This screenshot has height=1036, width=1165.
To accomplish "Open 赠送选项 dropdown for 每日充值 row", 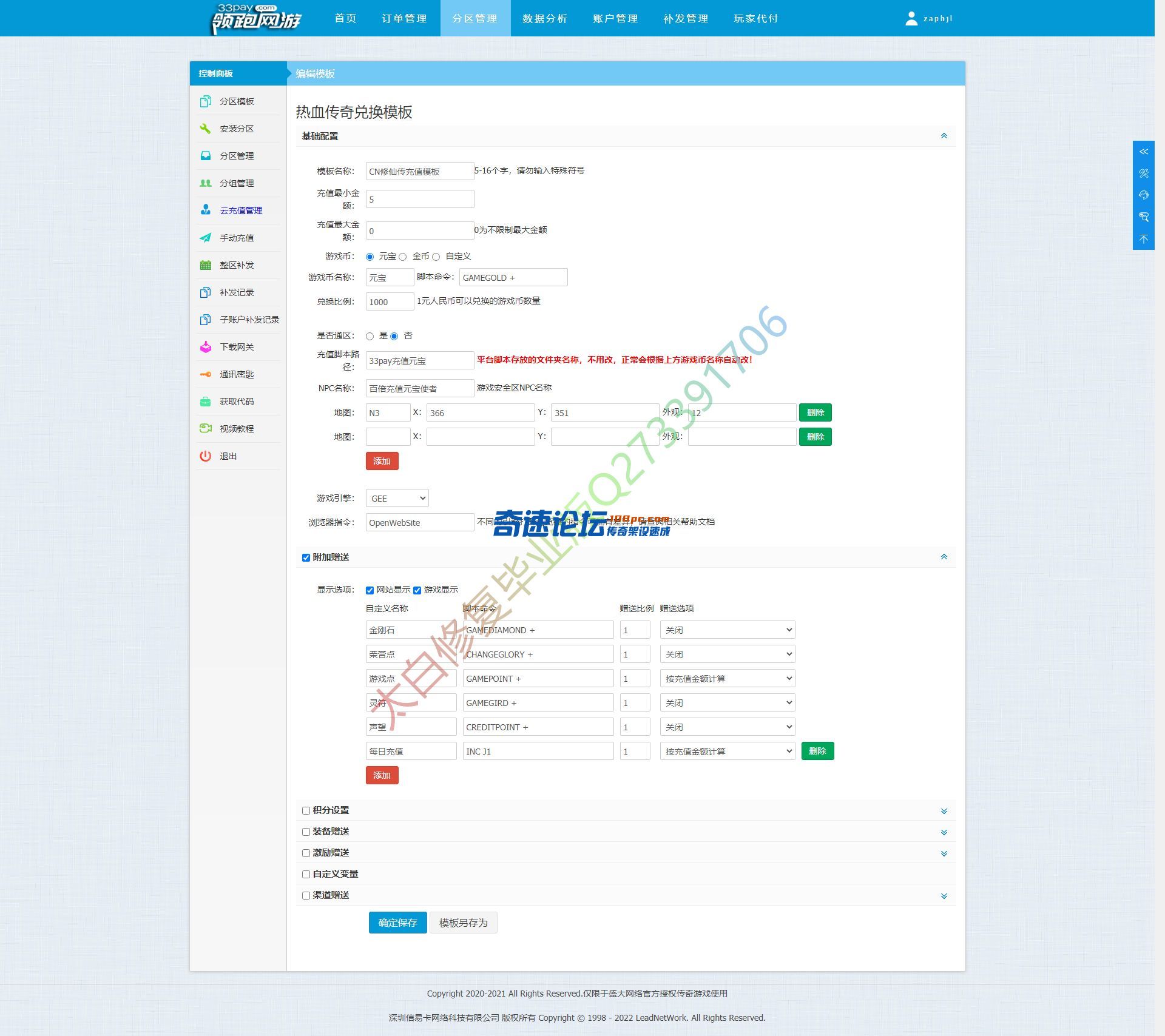I will pyautogui.click(x=728, y=751).
